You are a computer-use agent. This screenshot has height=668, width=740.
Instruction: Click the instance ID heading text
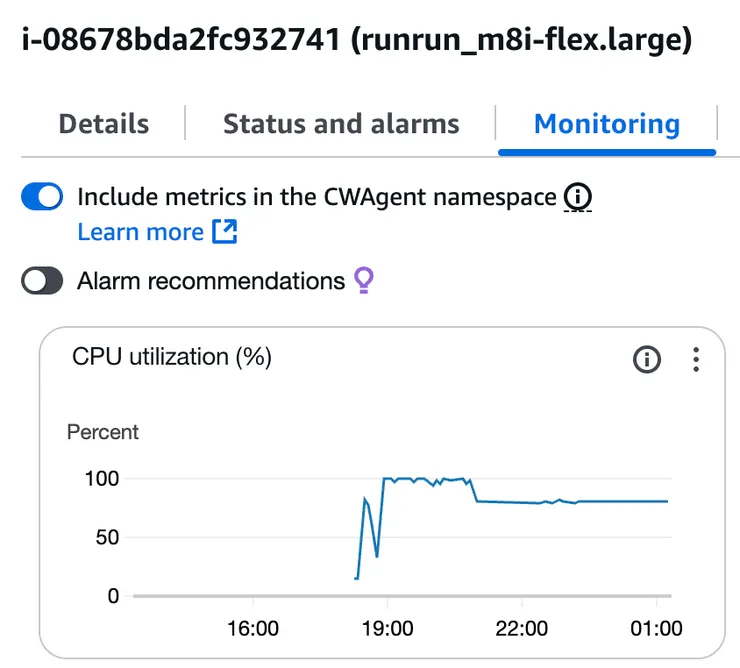[355, 40]
